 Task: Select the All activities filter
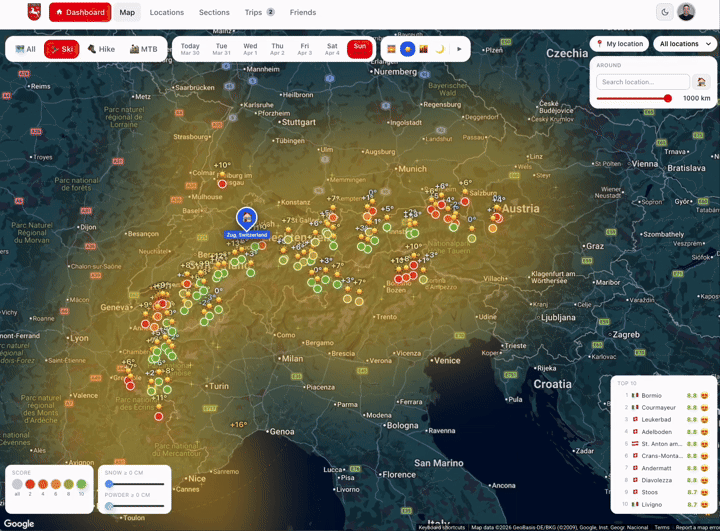click(26, 49)
